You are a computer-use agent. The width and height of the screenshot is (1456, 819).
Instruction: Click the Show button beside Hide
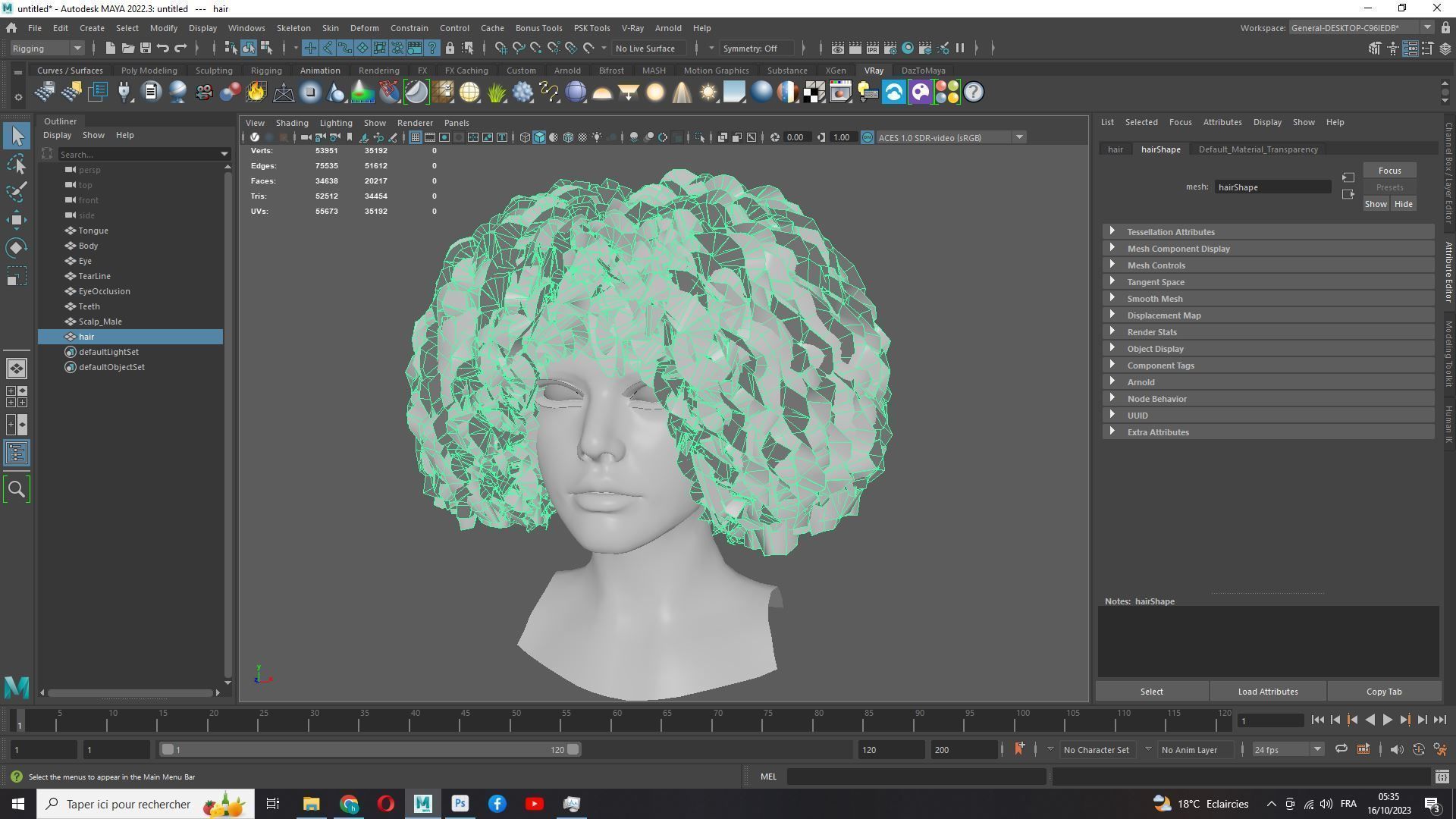click(1376, 204)
